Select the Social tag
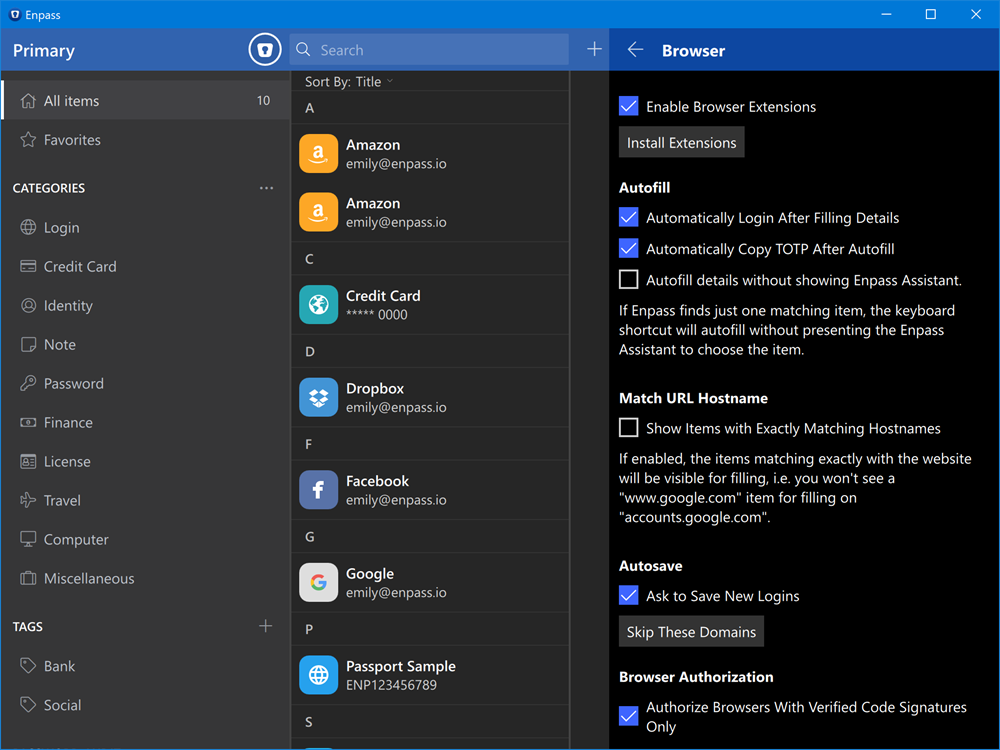1000x750 pixels. pyautogui.click(x=145, y=705)
